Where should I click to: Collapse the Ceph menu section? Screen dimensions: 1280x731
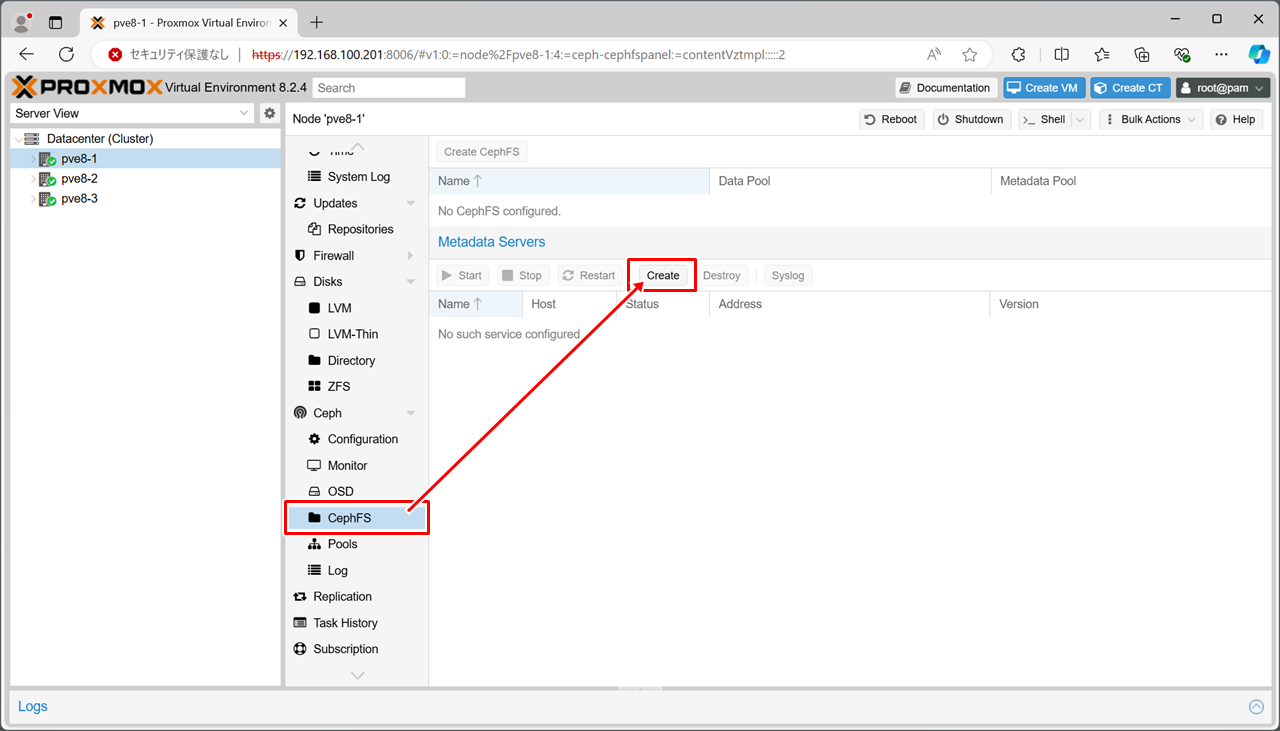[410, 413]
